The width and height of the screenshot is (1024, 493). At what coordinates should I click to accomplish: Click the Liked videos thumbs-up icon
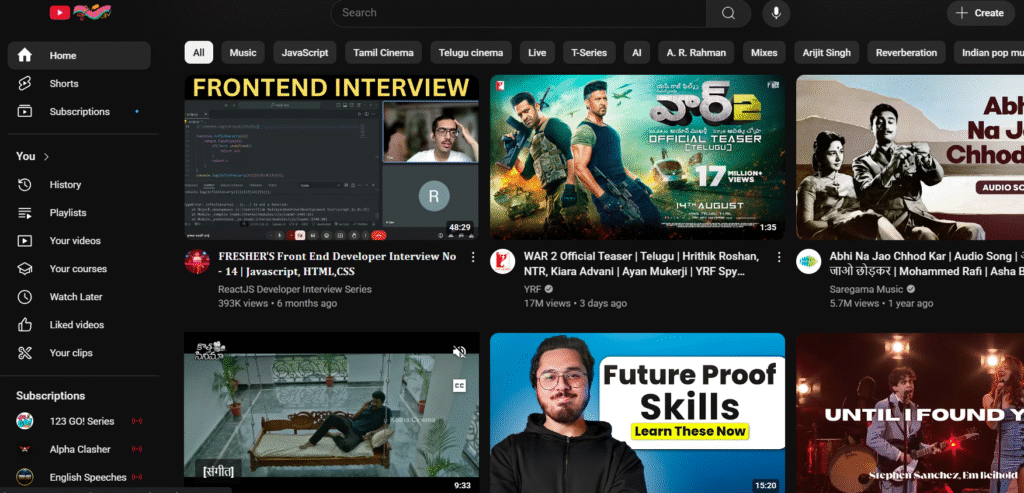tap(24, 325)
